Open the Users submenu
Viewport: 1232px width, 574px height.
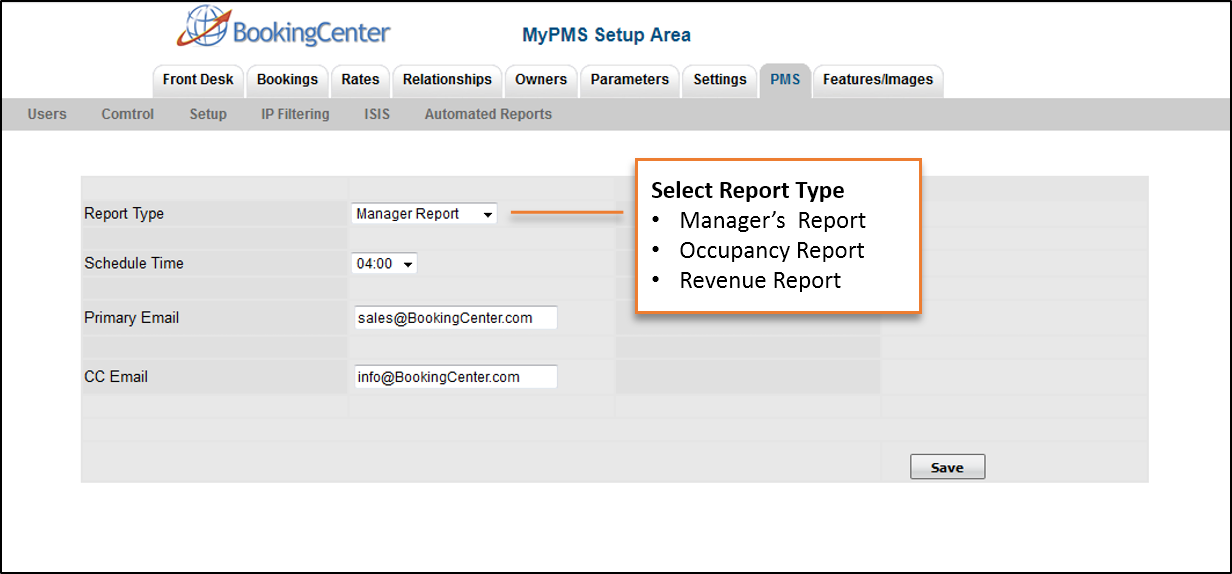coord(47,114)
